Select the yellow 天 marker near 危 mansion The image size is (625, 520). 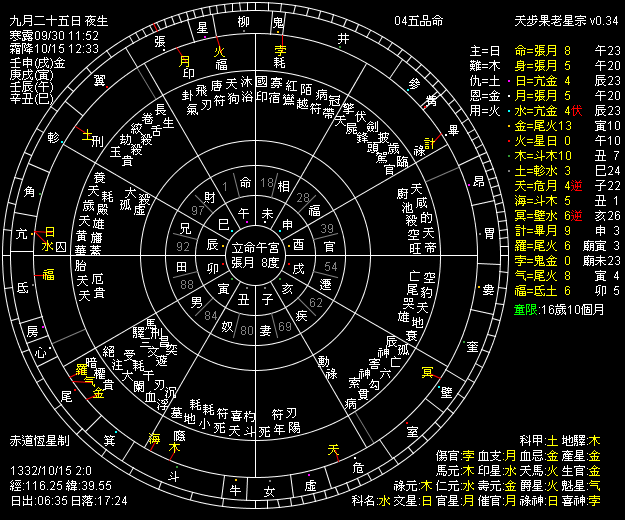(x=334, y=449)
